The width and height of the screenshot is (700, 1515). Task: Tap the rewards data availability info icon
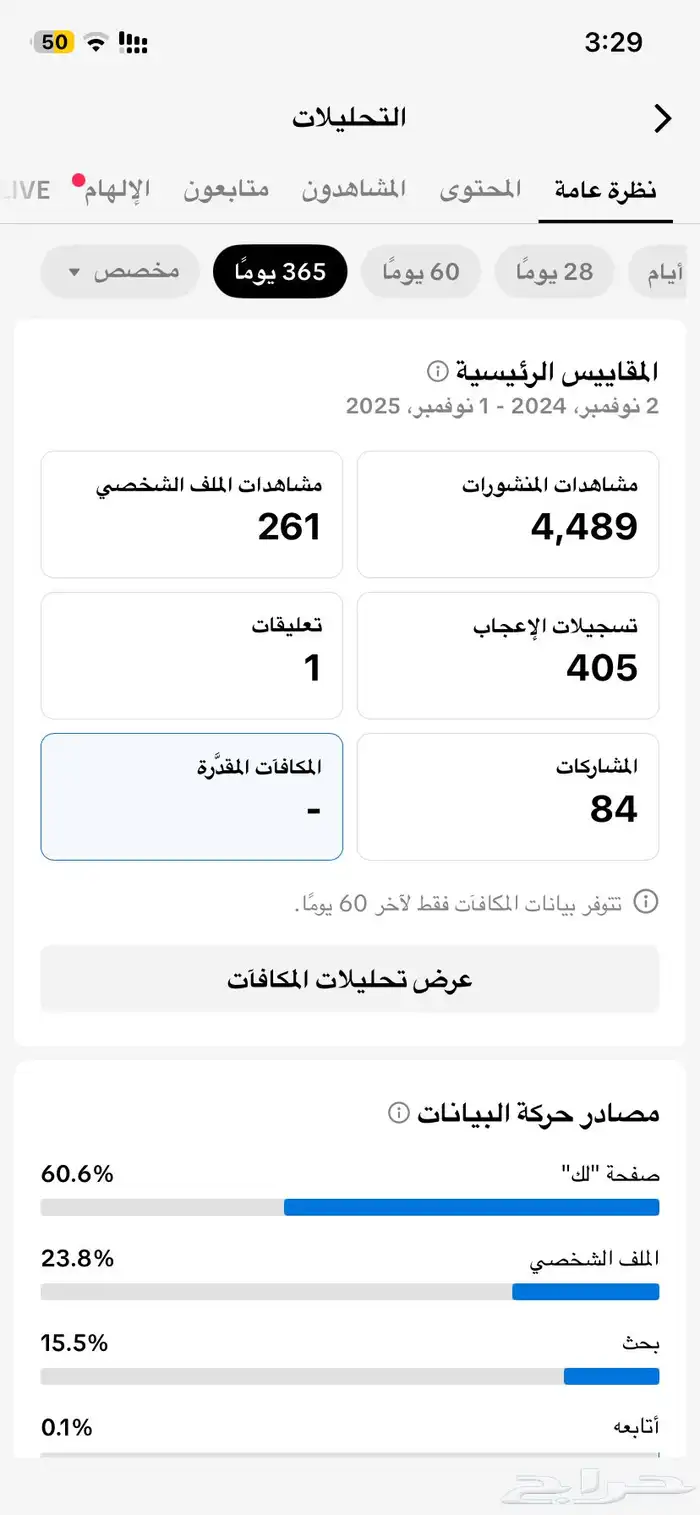[x=648, y=902]
